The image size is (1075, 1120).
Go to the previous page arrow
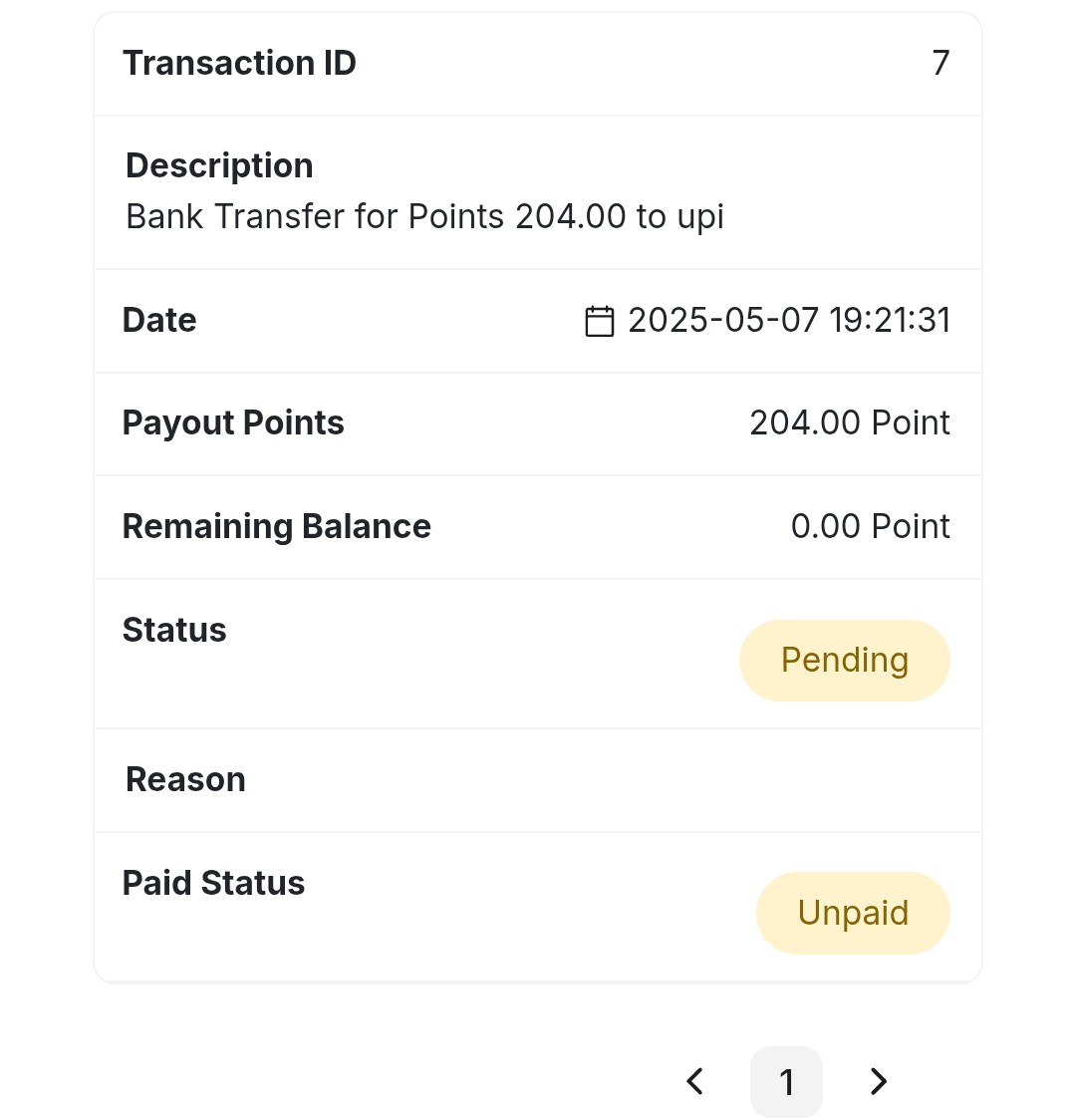[x=695, y=1081]
